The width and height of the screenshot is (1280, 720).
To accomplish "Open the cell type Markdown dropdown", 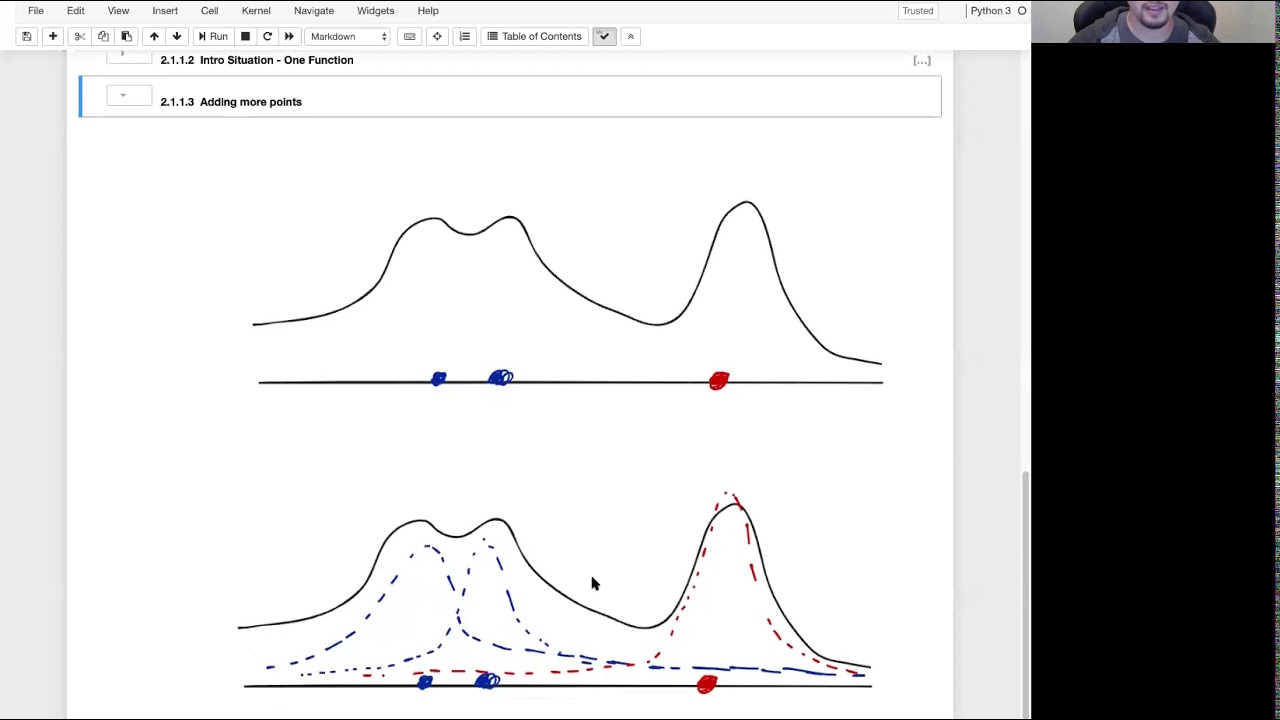I will point(348,36).
